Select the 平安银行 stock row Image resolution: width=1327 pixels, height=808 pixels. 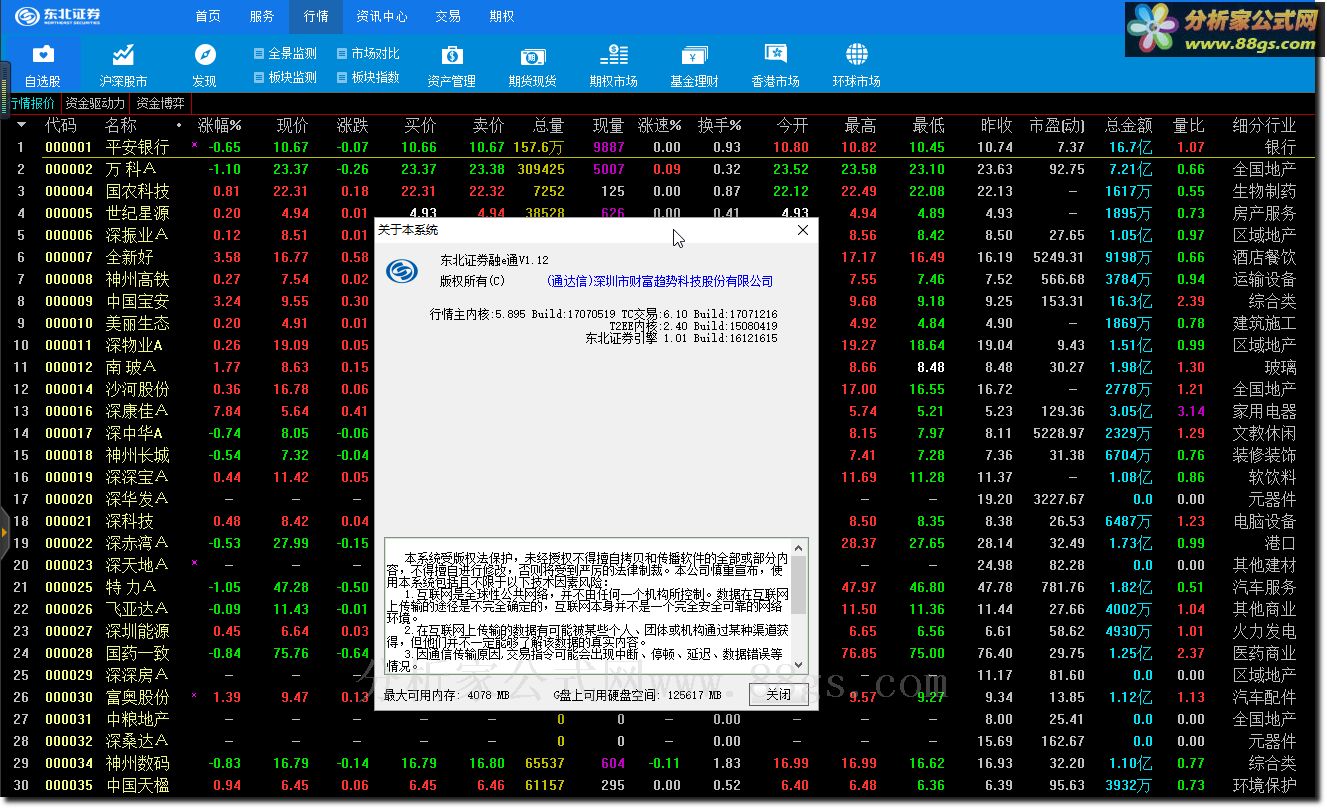[655, 147]
